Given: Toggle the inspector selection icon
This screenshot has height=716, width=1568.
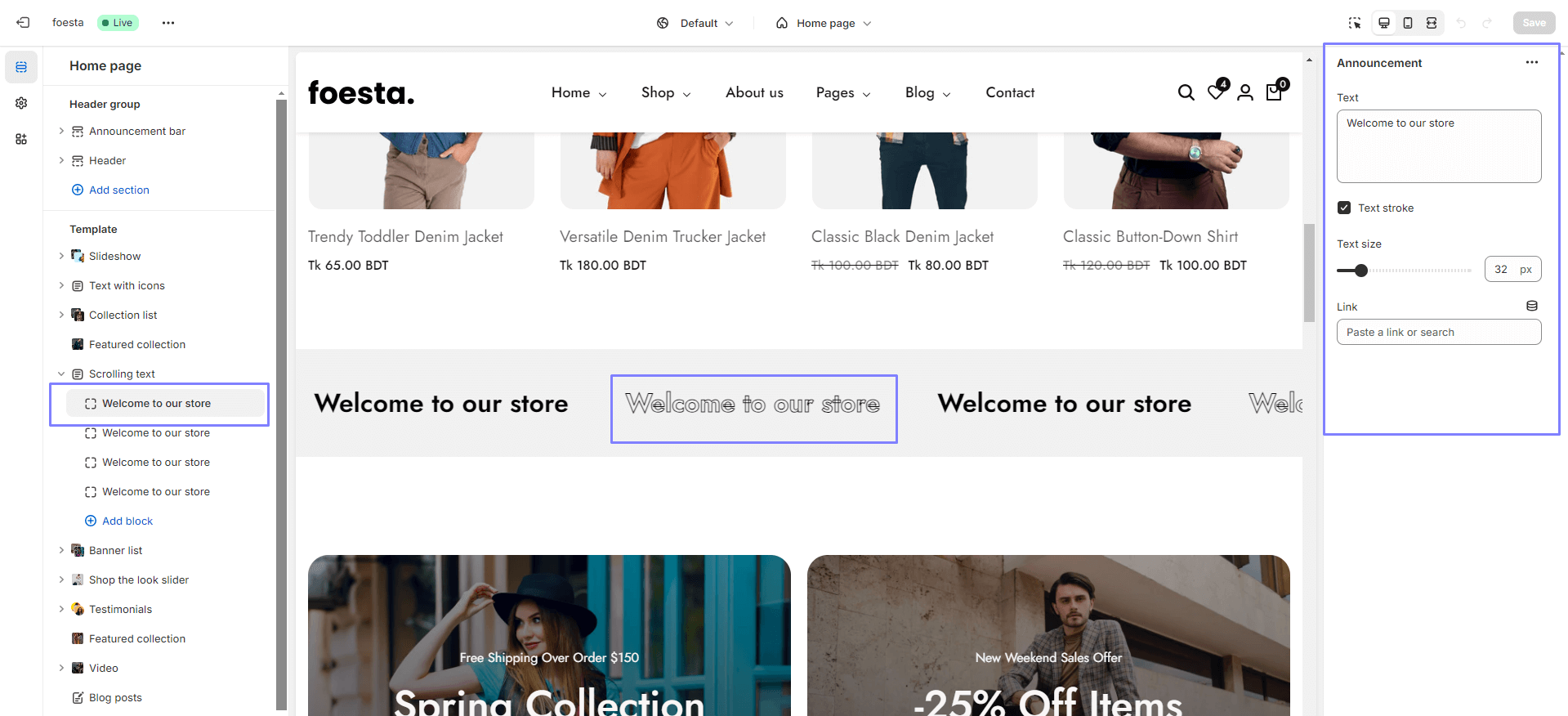Looking at the screenshot, I should coord(1355,23).
